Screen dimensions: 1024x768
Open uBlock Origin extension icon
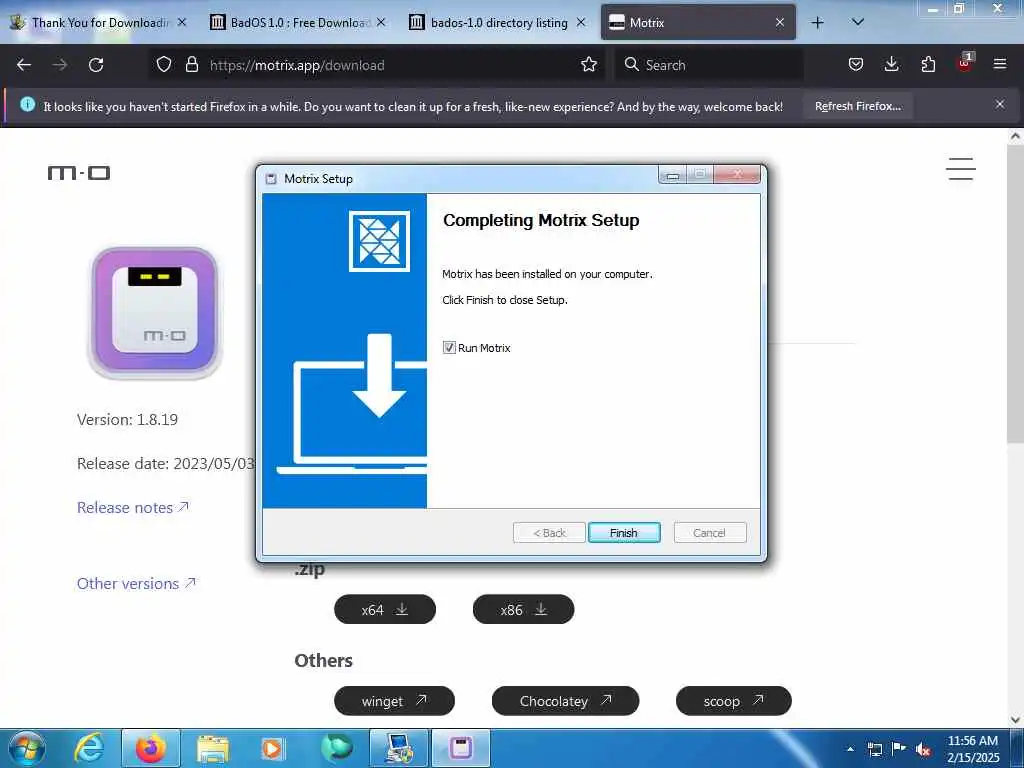coord(965,63)
